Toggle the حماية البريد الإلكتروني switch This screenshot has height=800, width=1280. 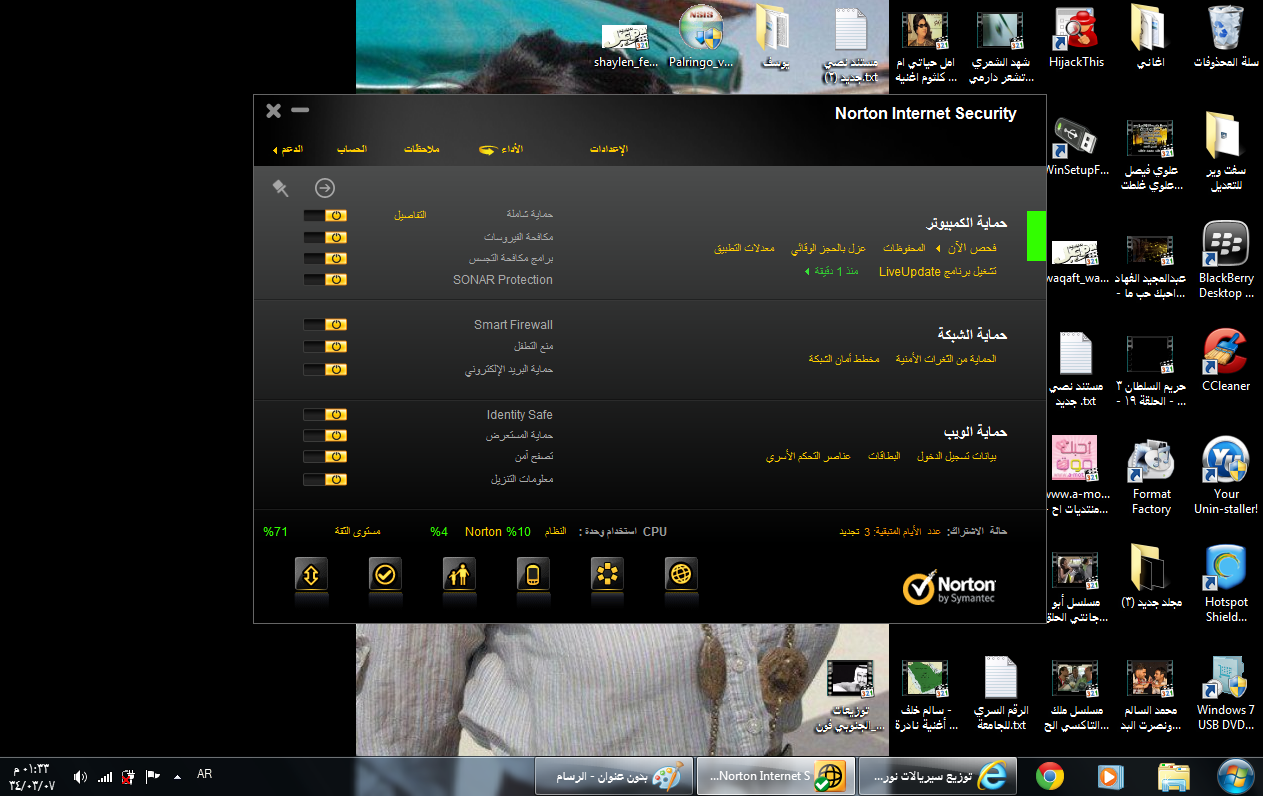[x=326, y=369]
